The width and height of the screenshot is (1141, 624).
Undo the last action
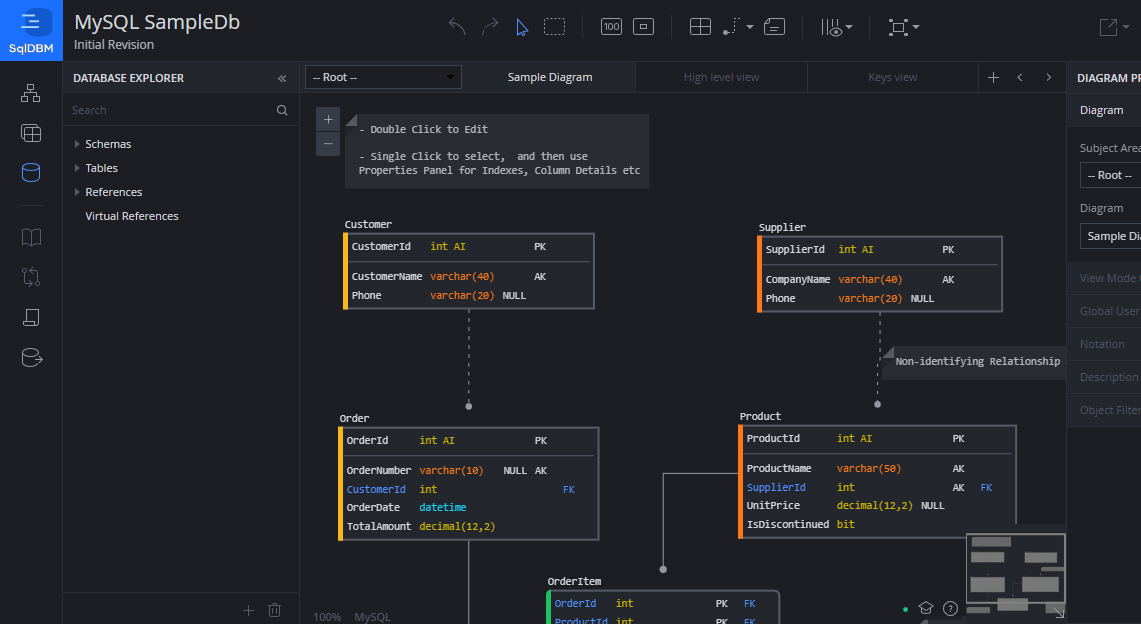[457, 27]
